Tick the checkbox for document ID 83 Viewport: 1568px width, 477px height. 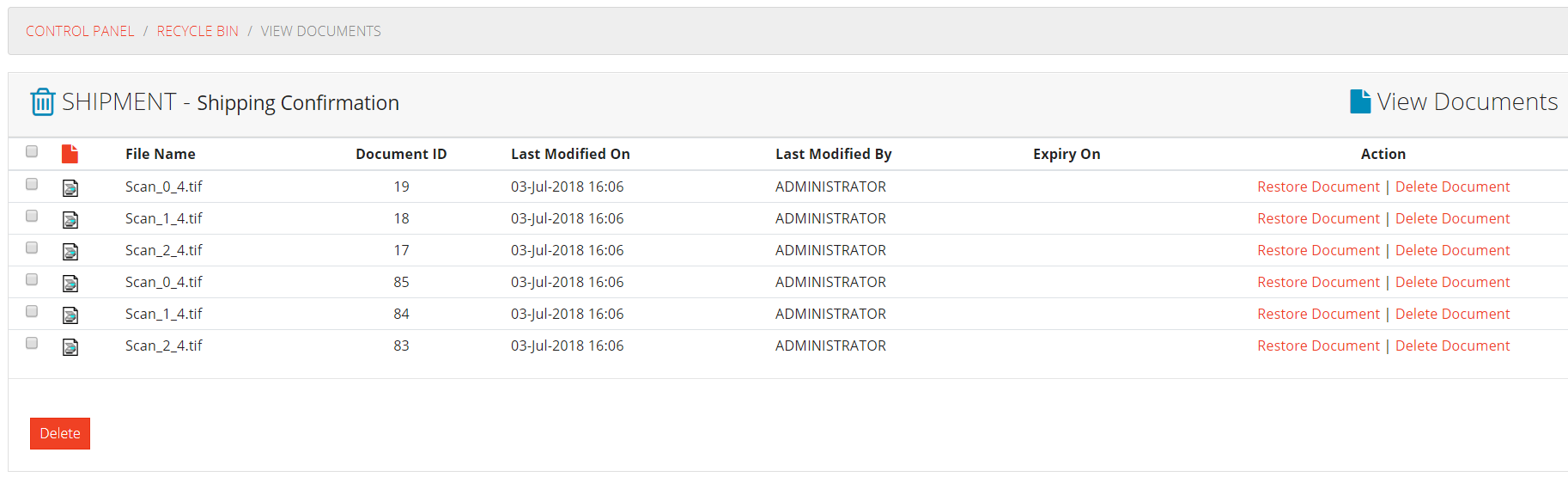[32, 343]
